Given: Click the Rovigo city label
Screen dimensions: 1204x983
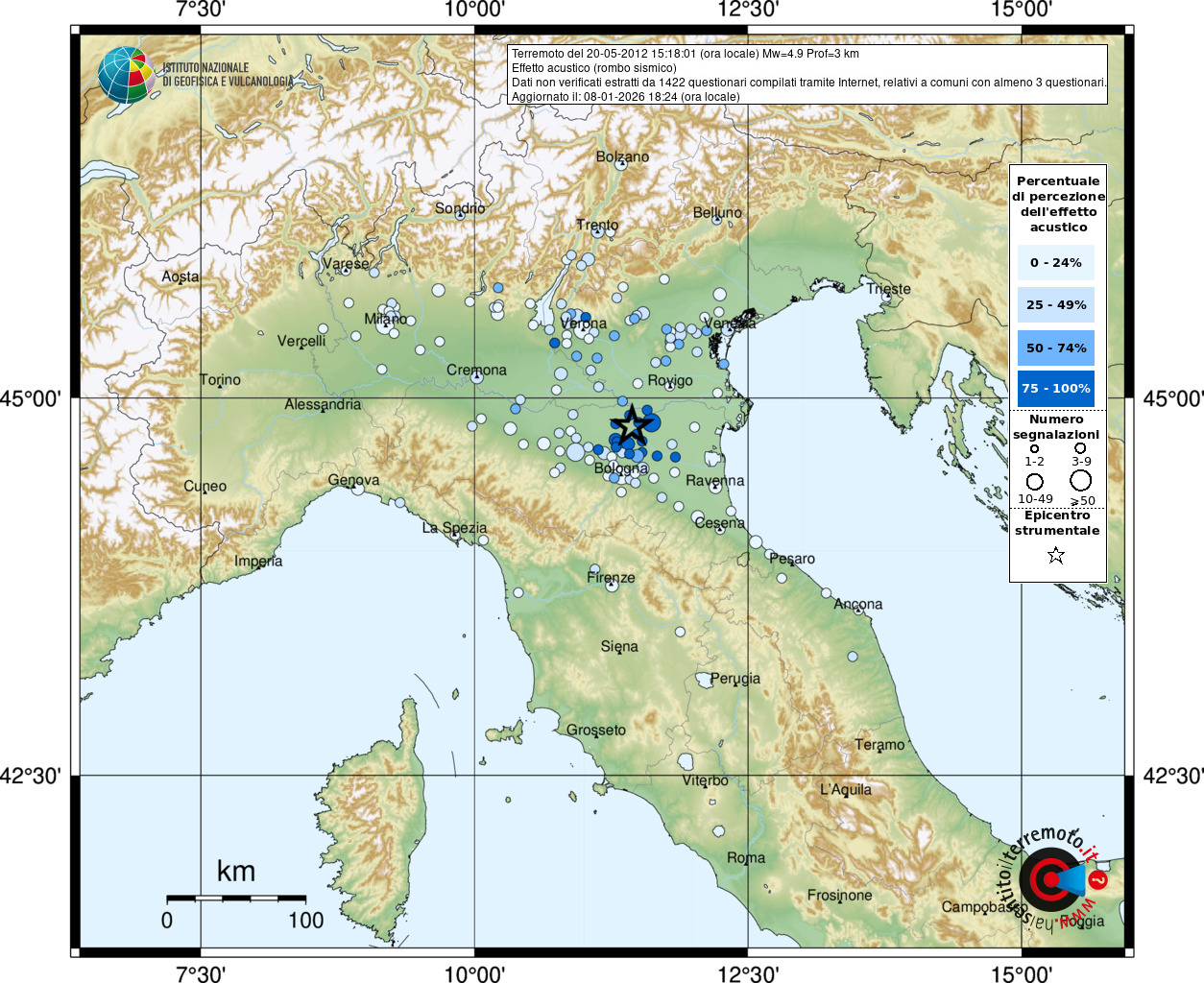Looking at the screenshot, I should click(x=670, y=380).
